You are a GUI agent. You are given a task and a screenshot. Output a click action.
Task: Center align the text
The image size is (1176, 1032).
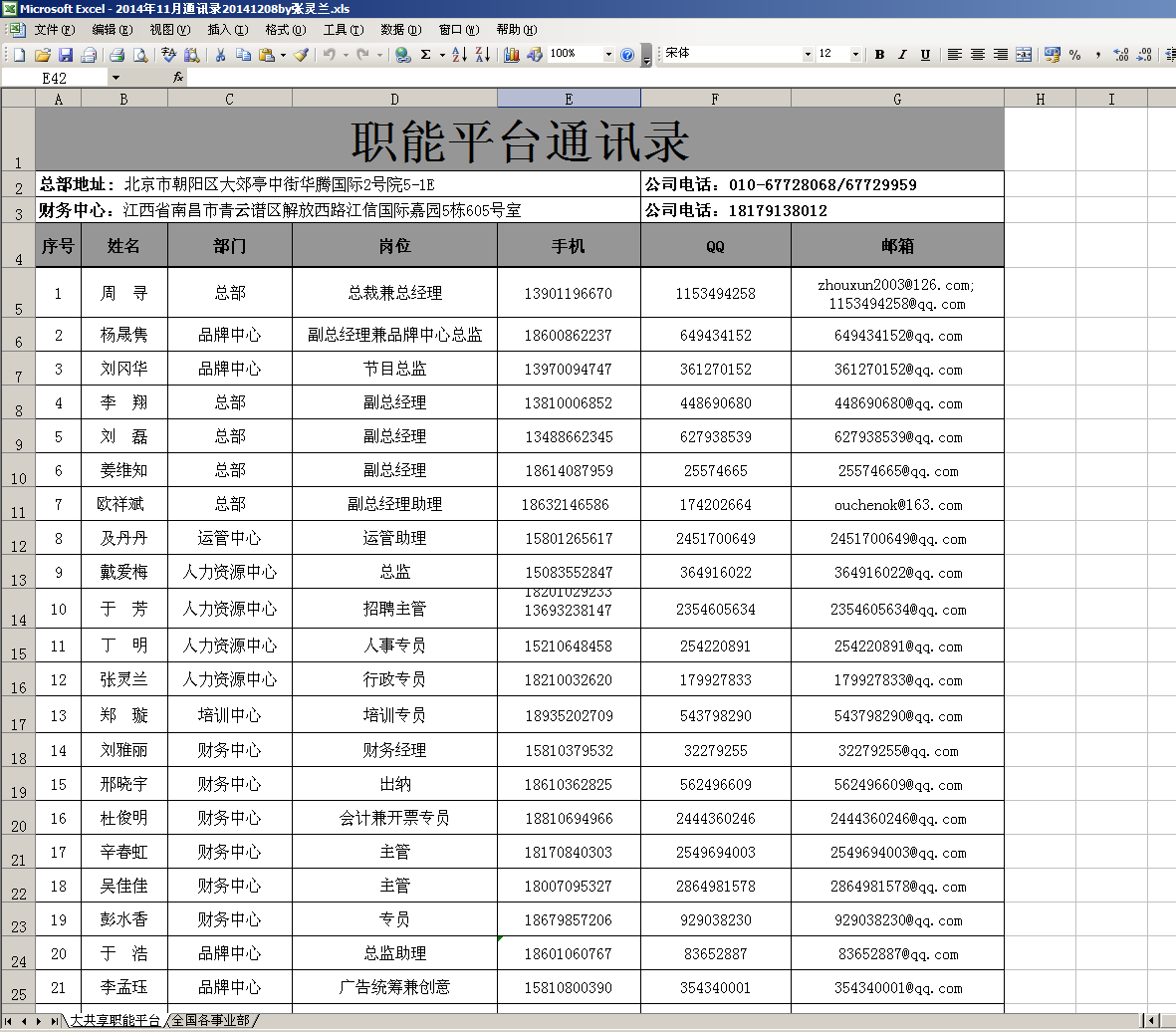point(977,54)
